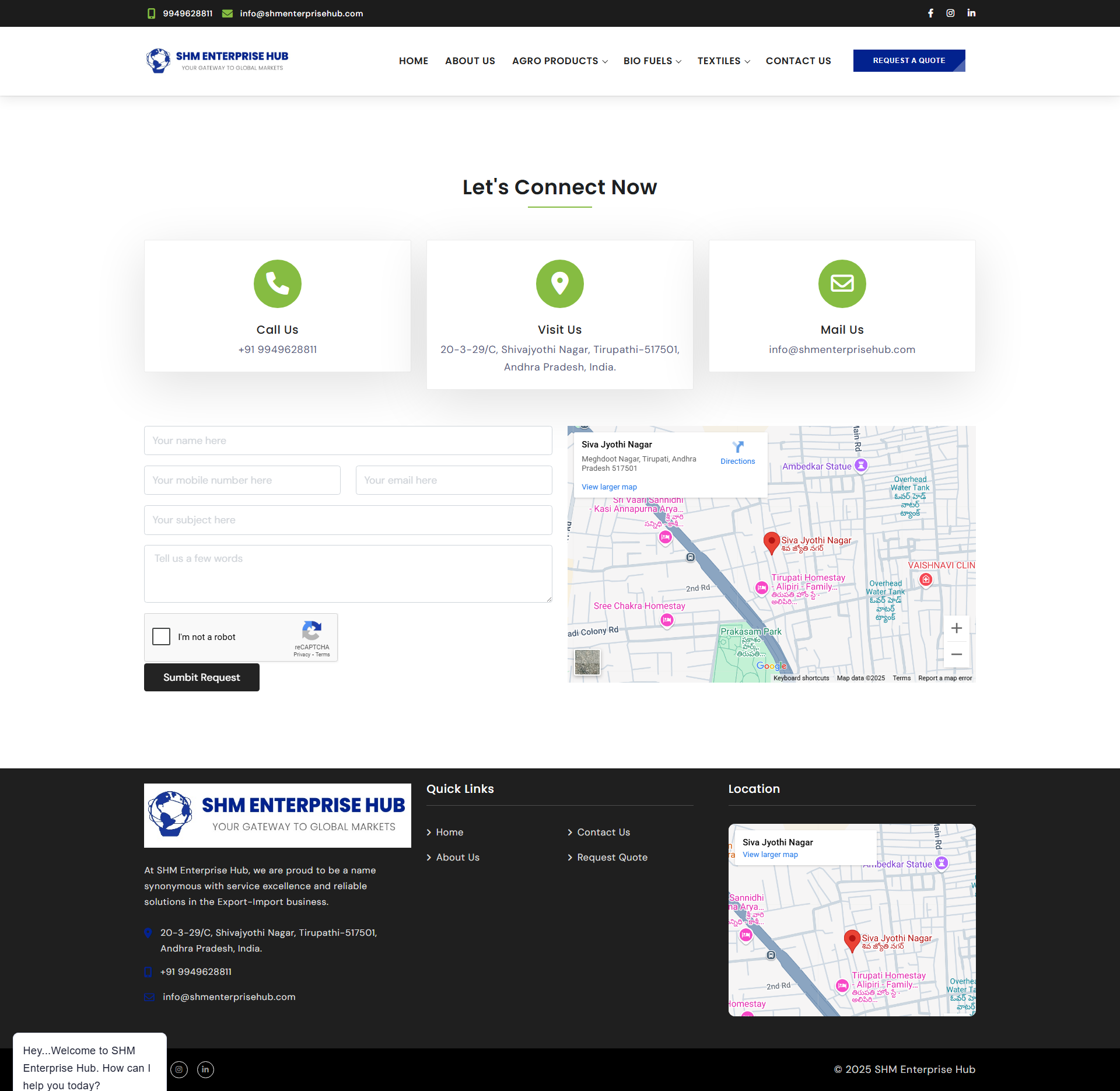Image resolution: width=1120 pixels, height=1091 pixels.
Task: Switch to the satellite map layer thumbnail
Action: click(587, 662)
